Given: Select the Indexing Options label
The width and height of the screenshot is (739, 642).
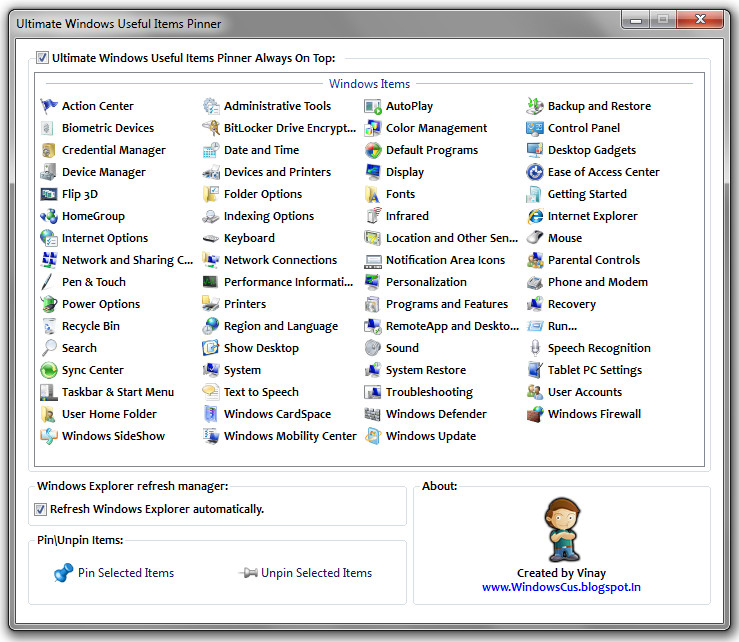Looking at the screenshot, I should [269, 216].
